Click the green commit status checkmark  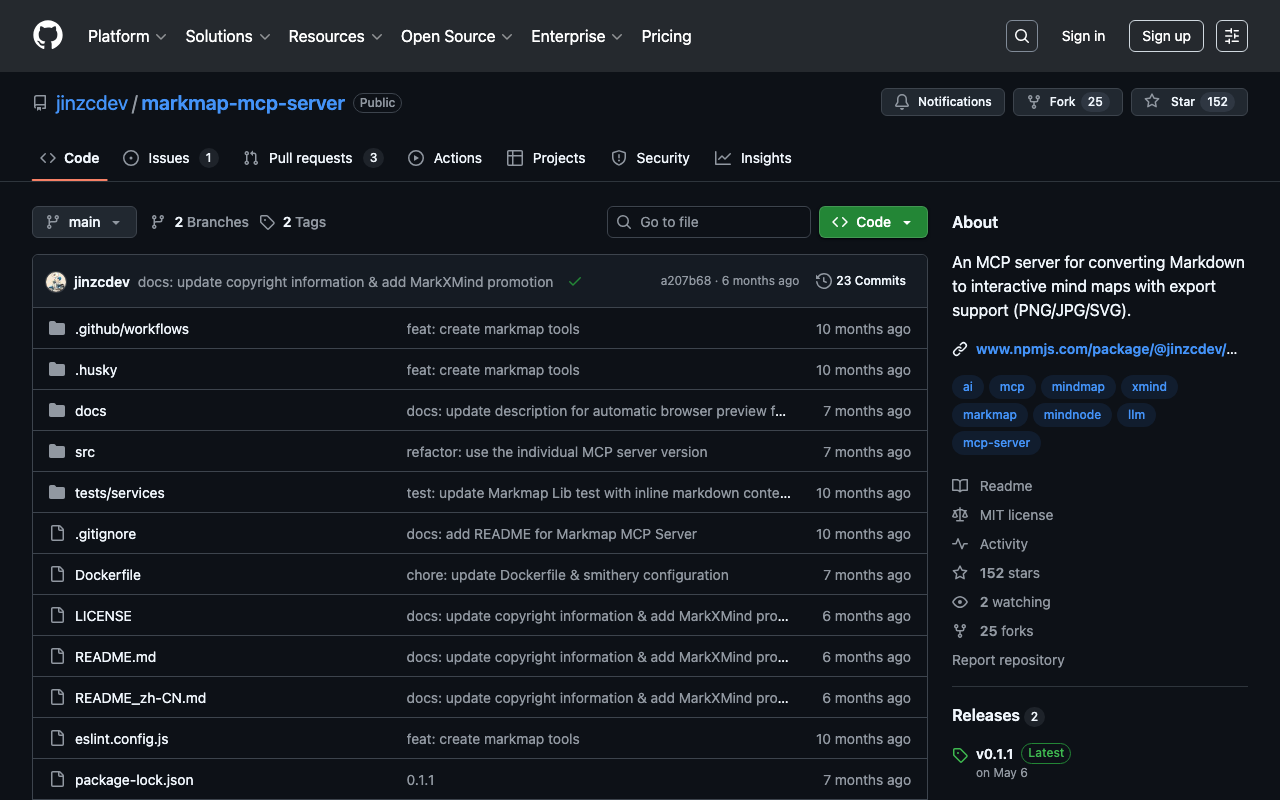point(575,282)
